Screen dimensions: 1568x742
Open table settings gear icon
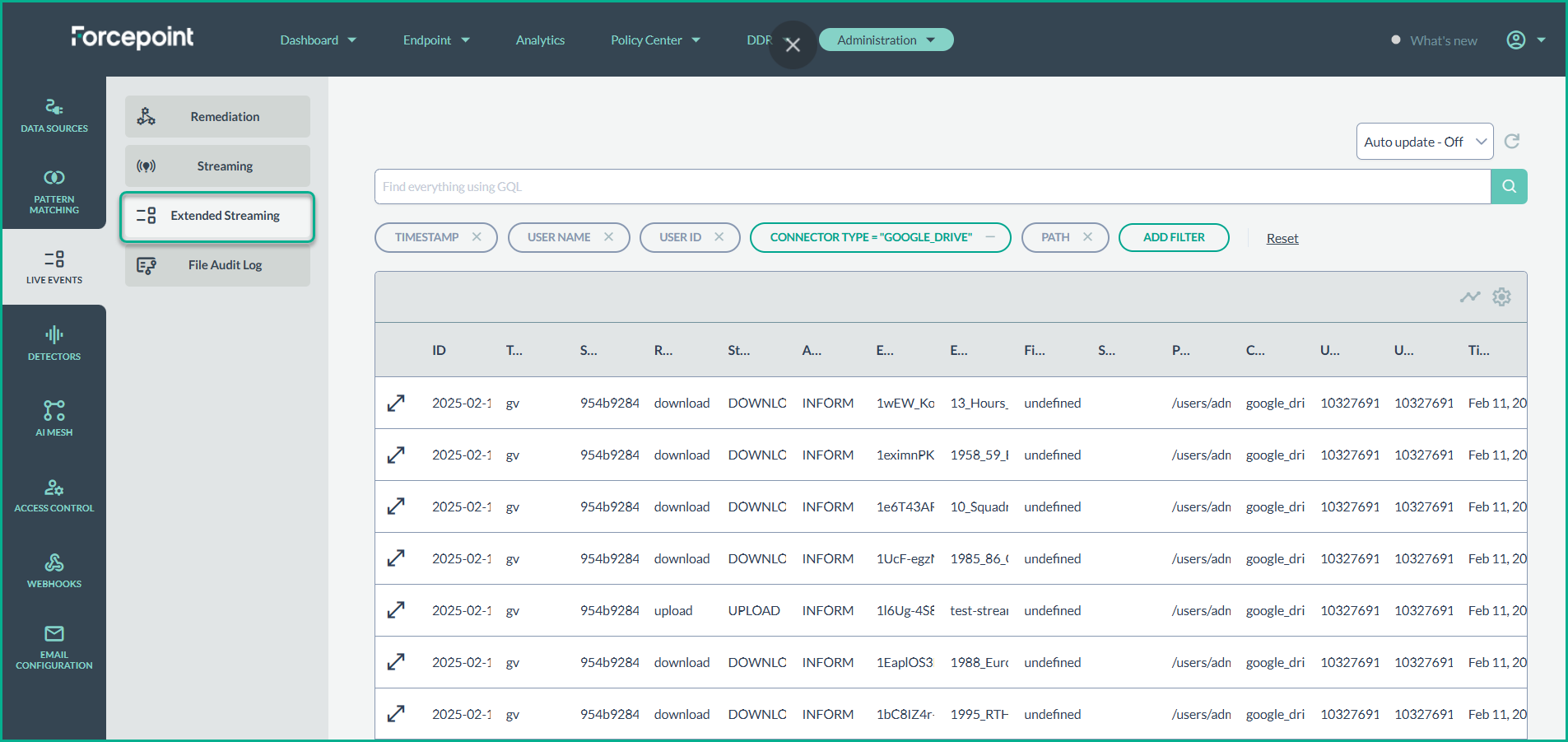pos(1501,297)
